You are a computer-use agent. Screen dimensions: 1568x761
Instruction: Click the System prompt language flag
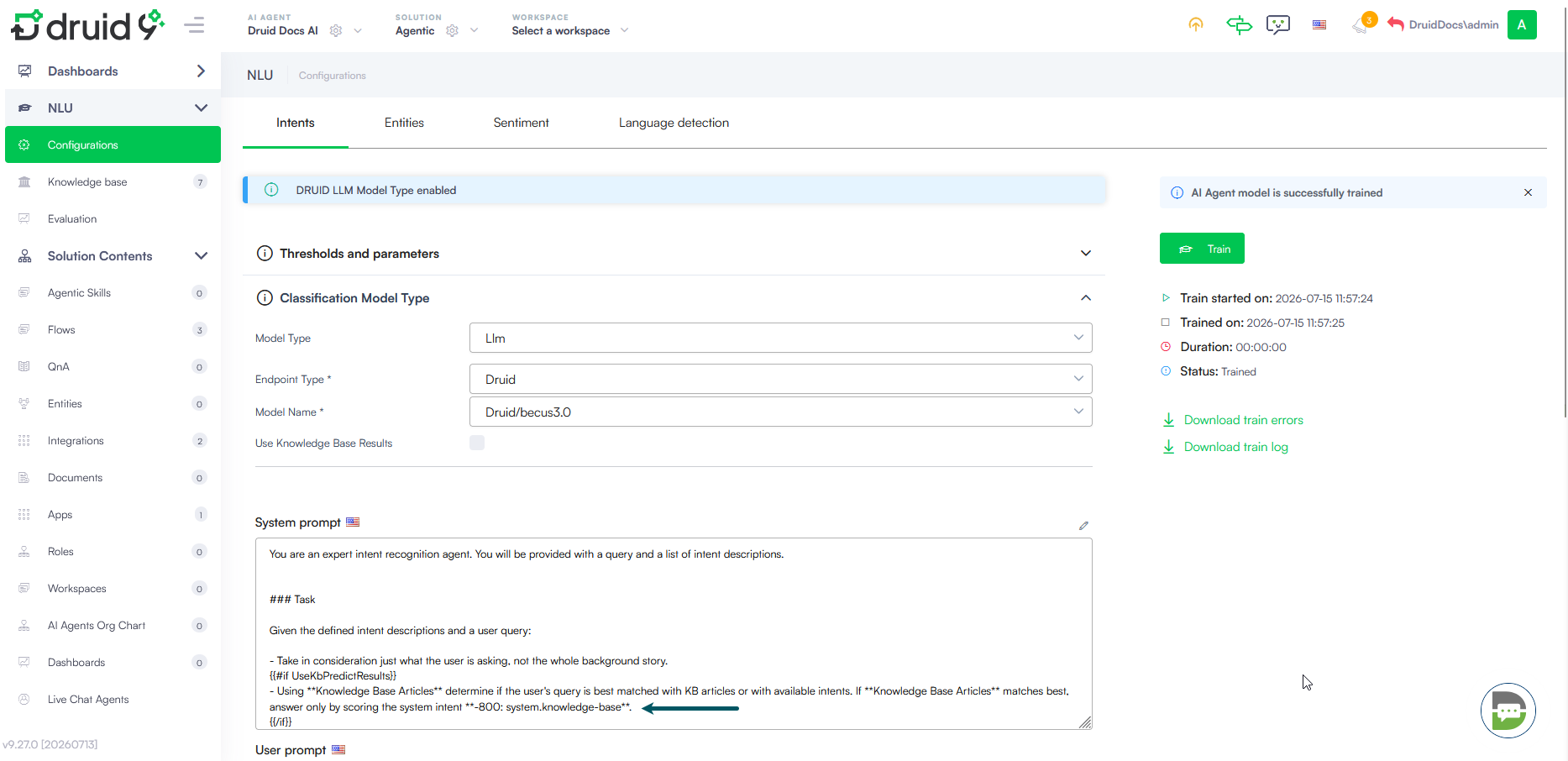point(353,522)
